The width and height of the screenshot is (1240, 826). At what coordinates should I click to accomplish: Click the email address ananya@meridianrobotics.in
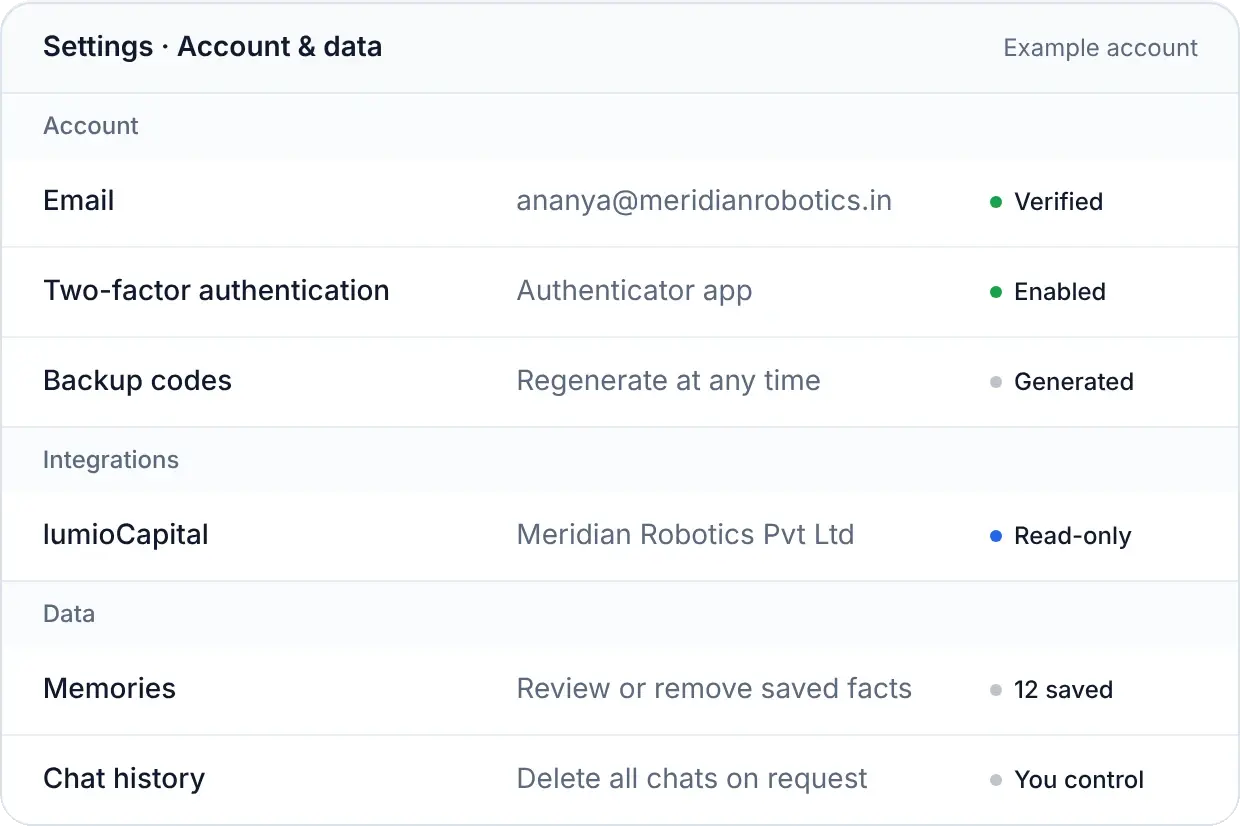[x=704, y=201]
